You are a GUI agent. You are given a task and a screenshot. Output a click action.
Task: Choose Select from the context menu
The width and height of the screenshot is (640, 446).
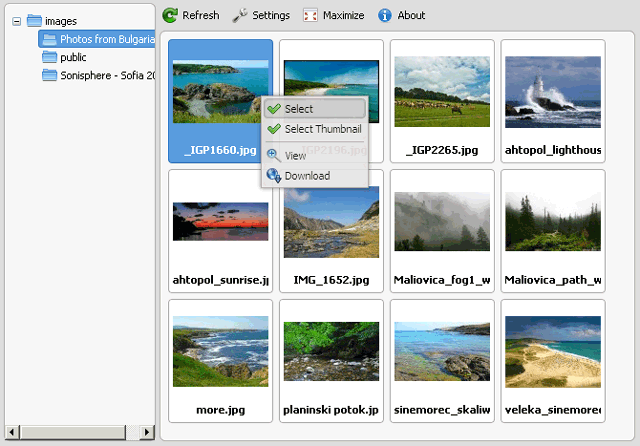pos(315,109)
